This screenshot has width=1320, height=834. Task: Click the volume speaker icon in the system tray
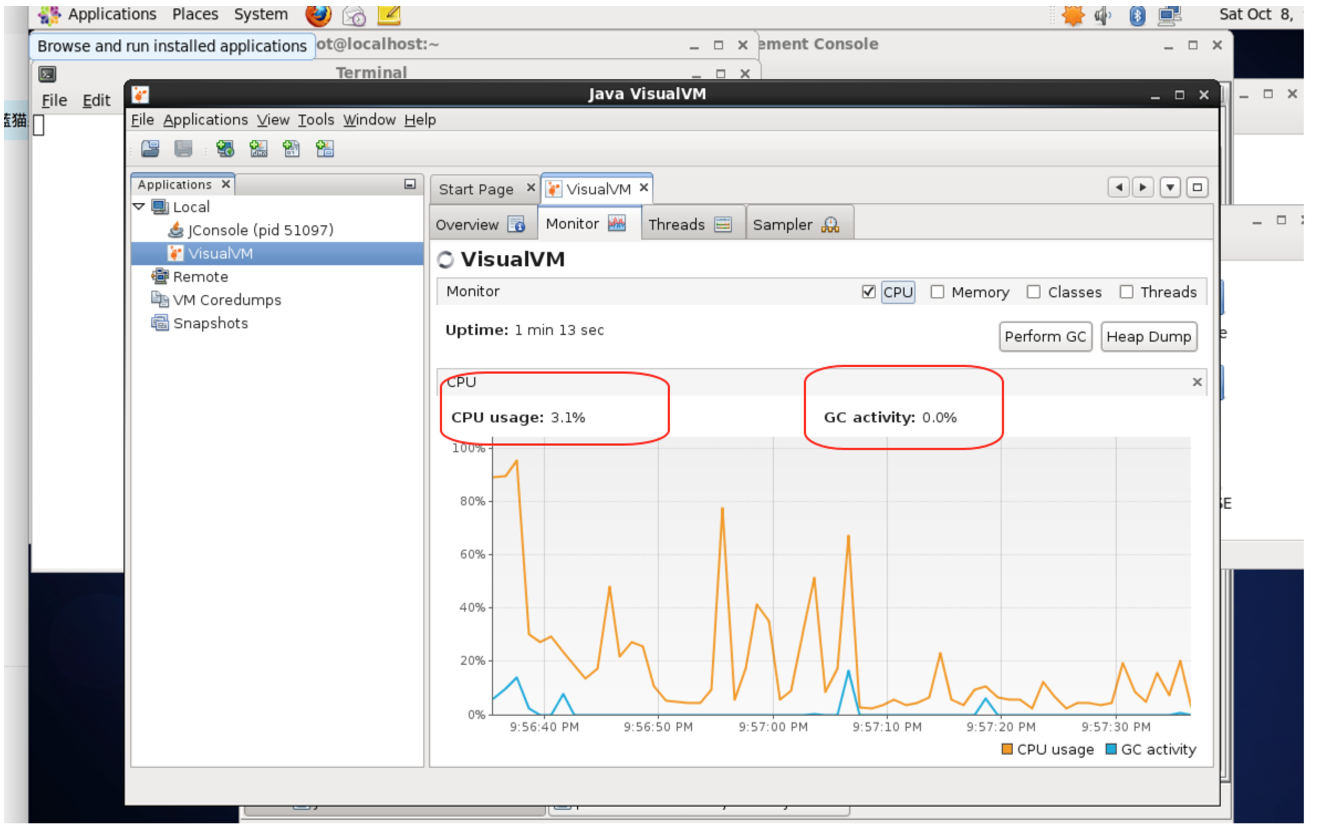(x=1104, y=15)
